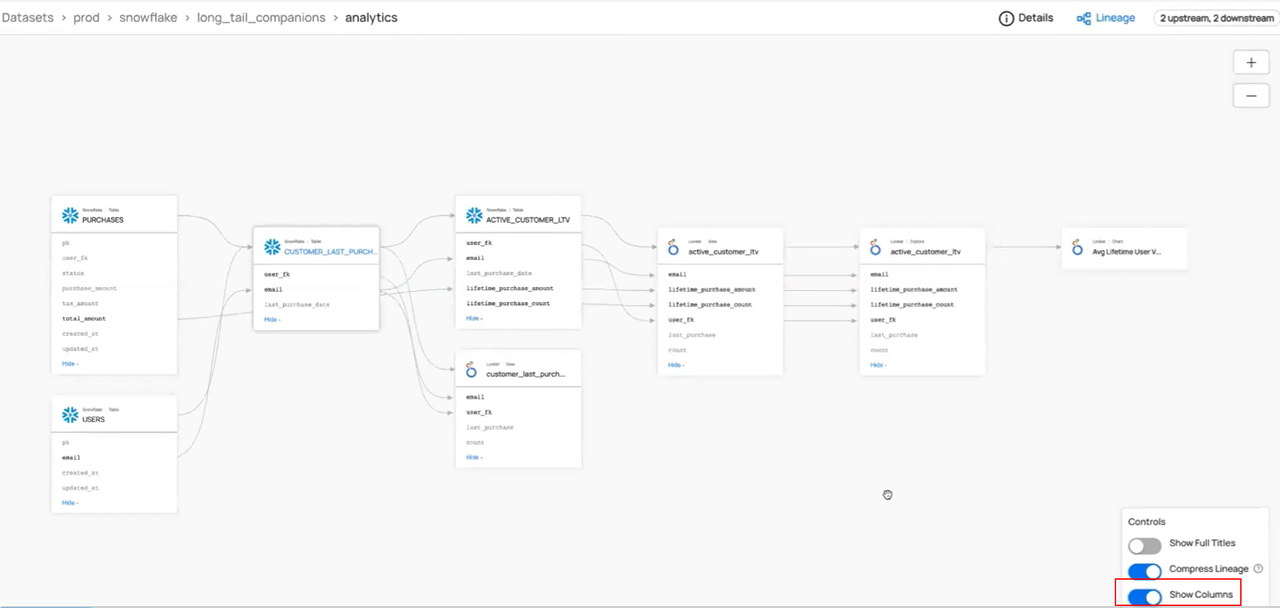Hide columns of ACTIVE_CUSTOMER_LTV table node

point(473,319)
